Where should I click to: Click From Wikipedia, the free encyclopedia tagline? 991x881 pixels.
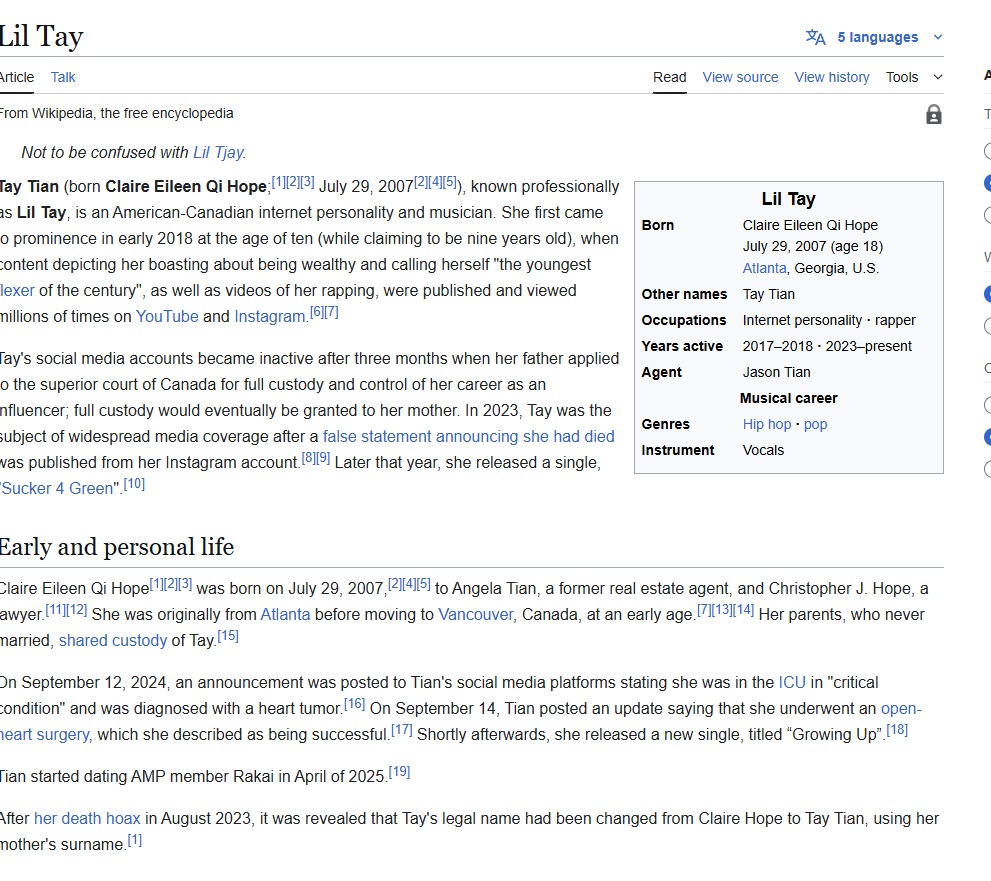point(116,113)
